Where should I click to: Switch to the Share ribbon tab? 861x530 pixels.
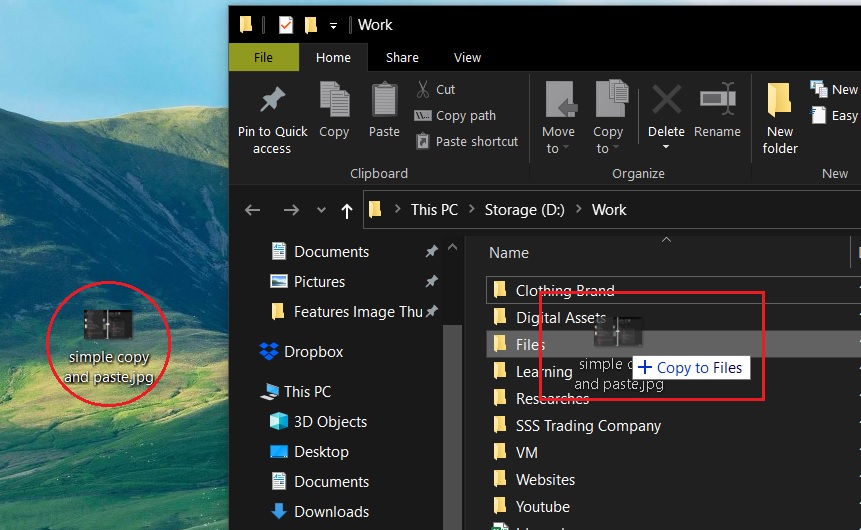click(402, 57)
